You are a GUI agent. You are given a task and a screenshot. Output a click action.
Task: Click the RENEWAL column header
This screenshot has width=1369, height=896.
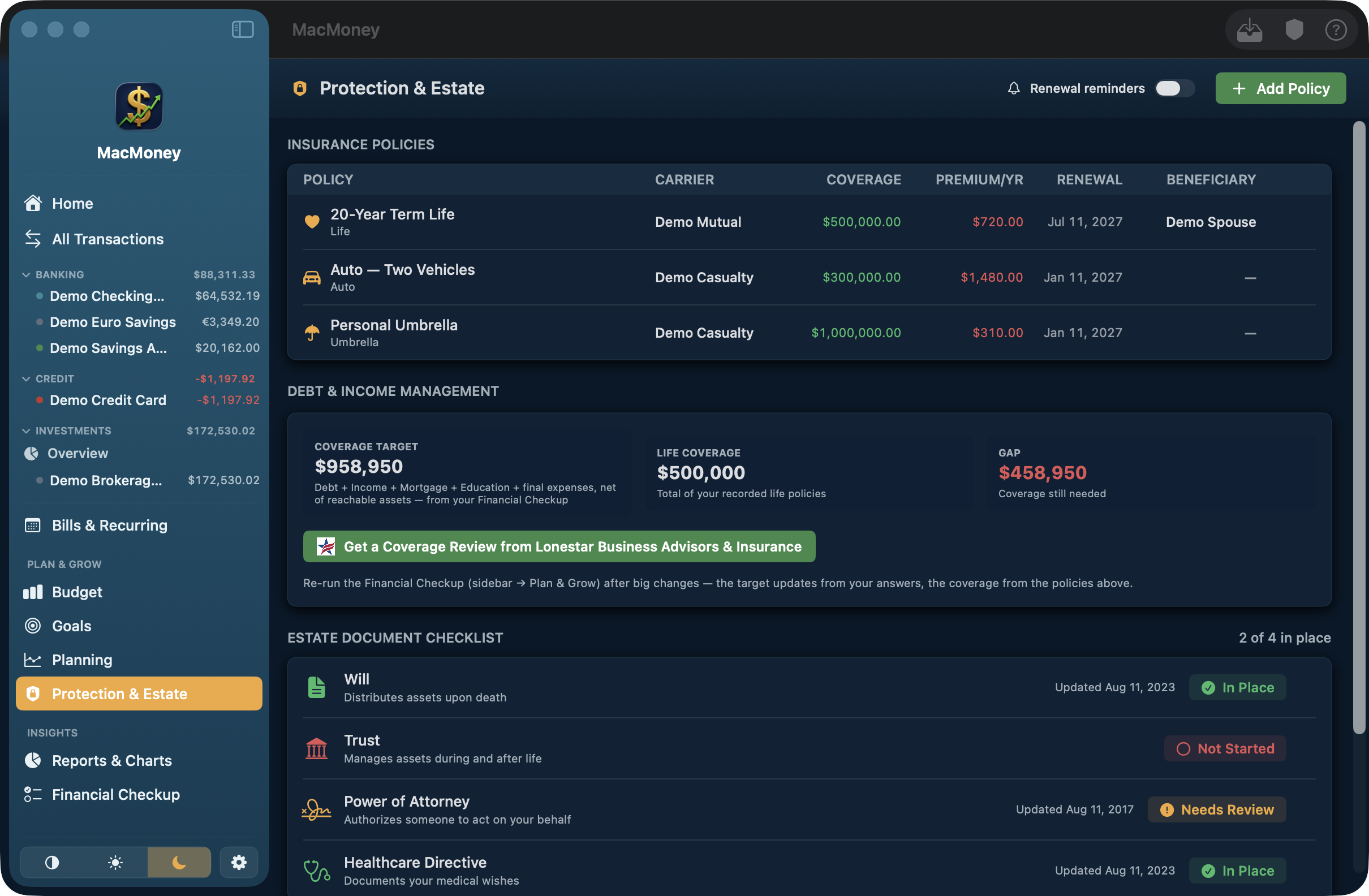[1090, 179]
